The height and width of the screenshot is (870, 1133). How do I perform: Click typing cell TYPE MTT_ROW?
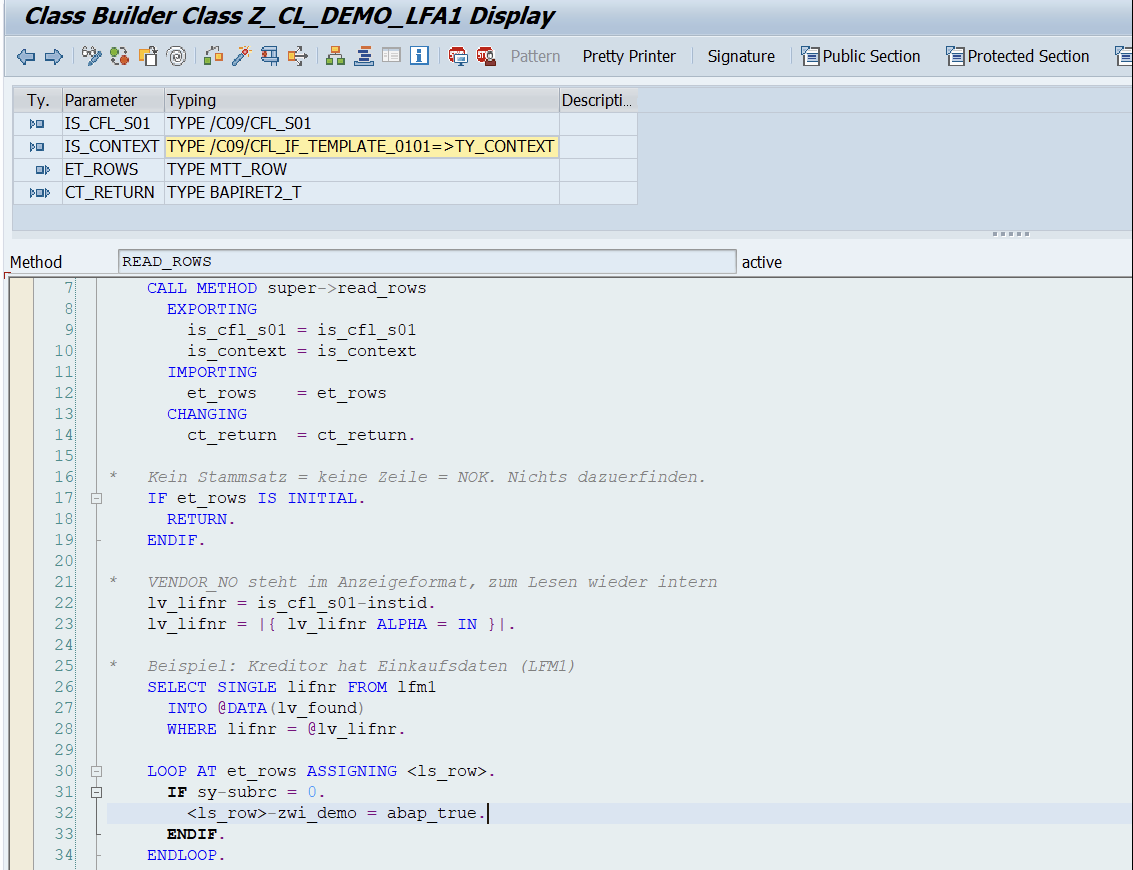coord(362,170)
